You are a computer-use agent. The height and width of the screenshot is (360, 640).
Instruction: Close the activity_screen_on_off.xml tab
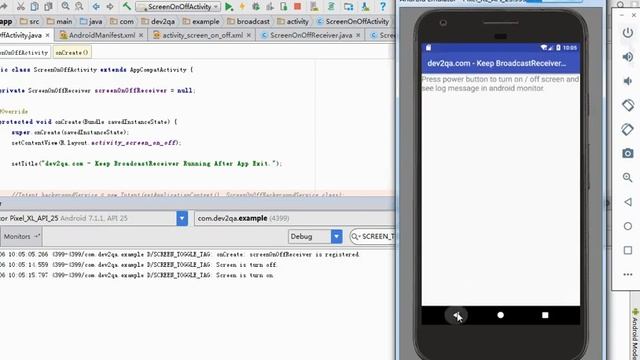[249, 36]
